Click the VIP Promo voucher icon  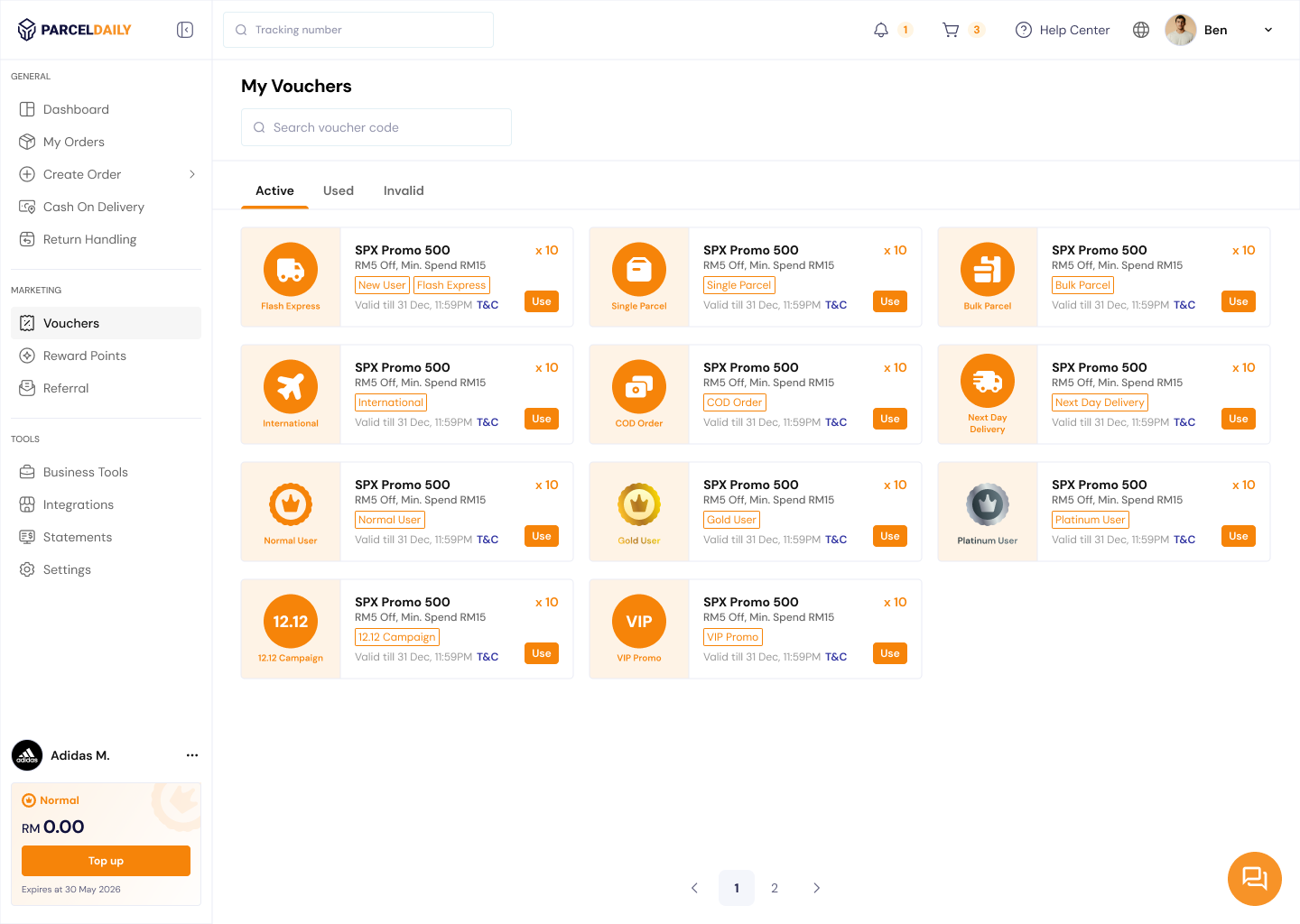point(639,621)
